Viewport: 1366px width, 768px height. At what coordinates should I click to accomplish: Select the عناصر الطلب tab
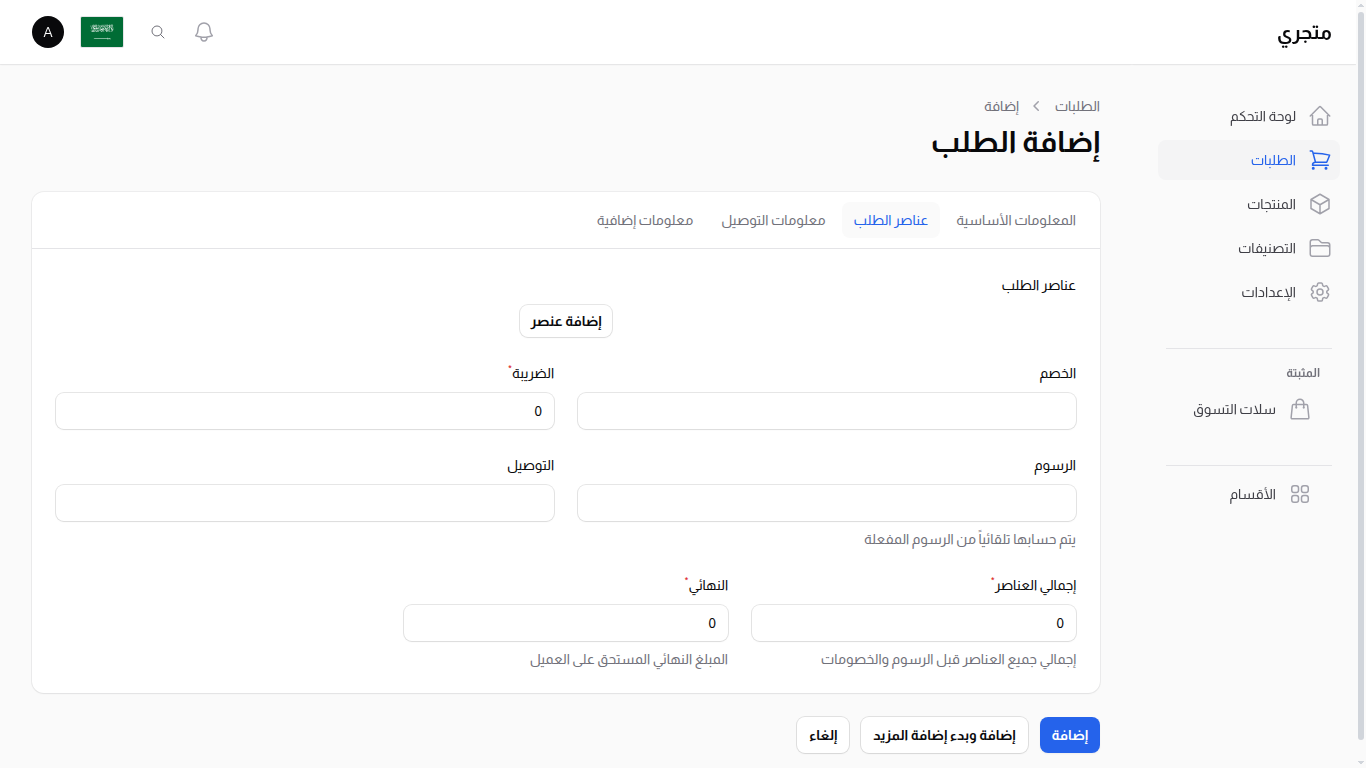[890, 220]
